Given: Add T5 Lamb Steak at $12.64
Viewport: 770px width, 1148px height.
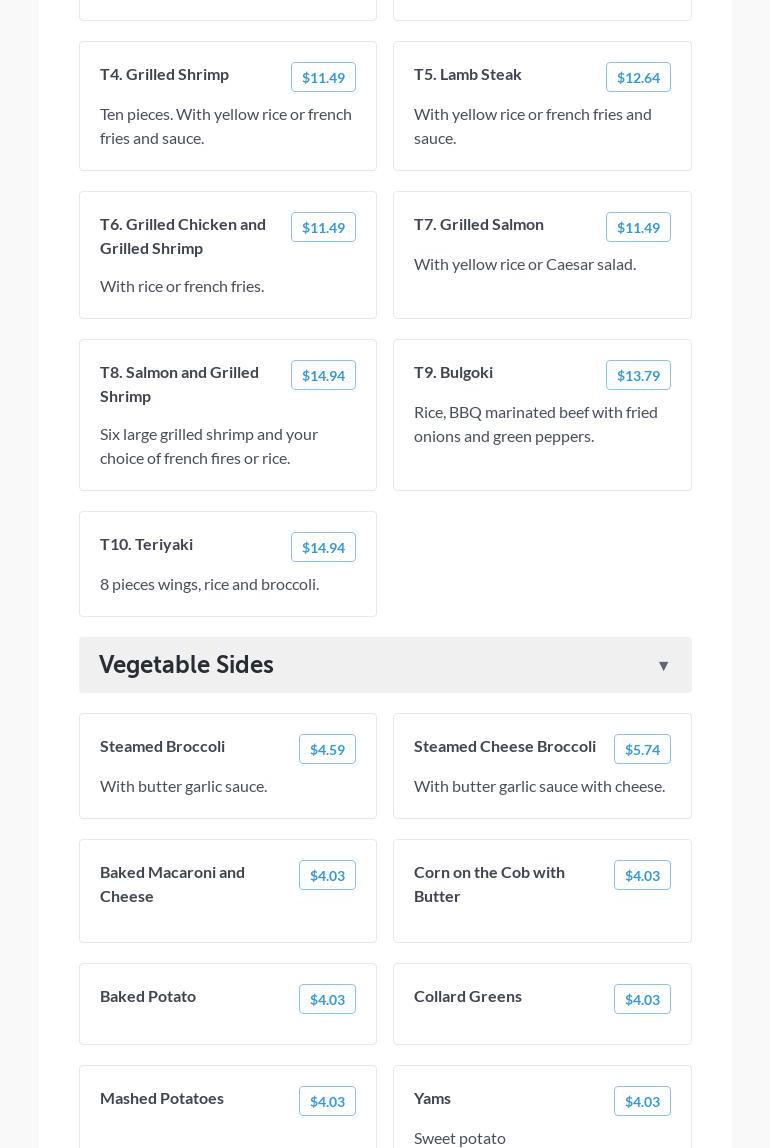Looking at the screenshot, I should tap(638, 78).
